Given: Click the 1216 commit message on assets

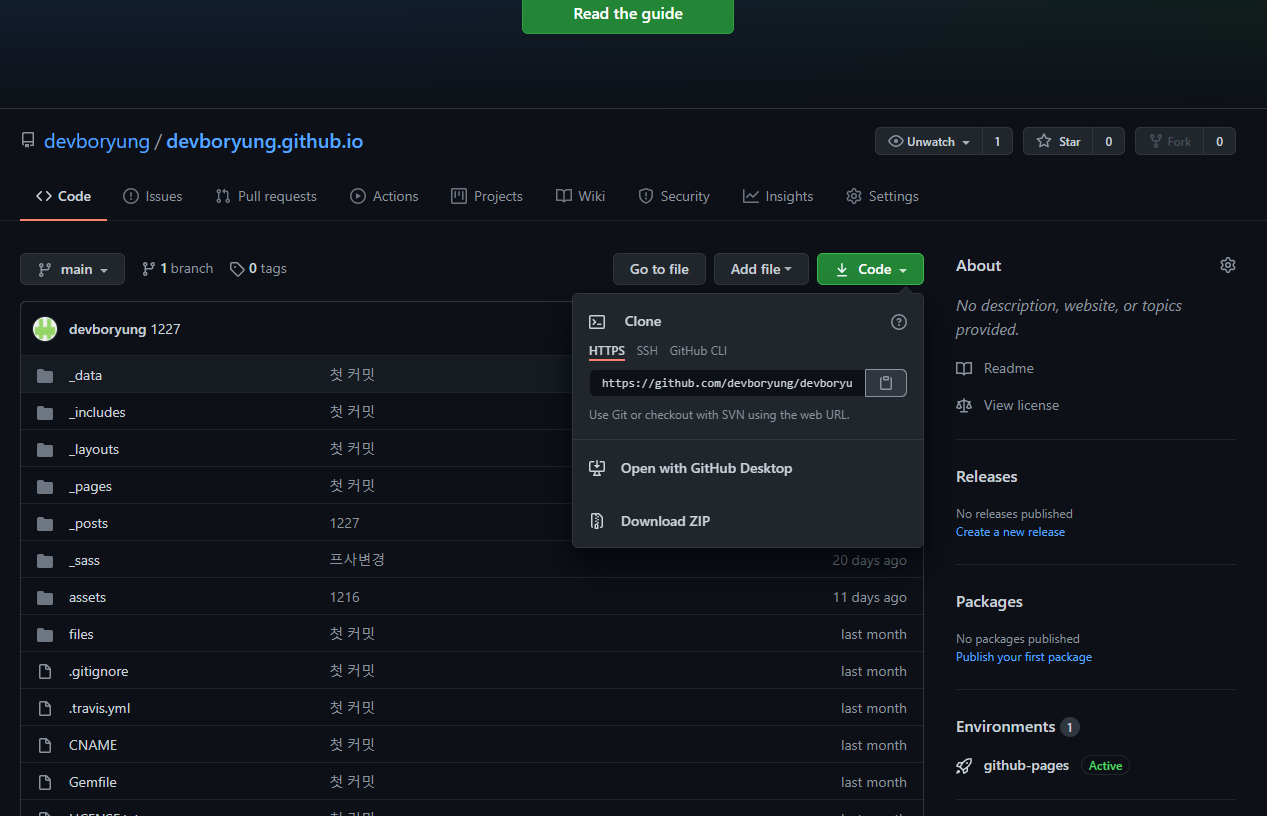Looking at the screenshot, I should pos(344,598).
